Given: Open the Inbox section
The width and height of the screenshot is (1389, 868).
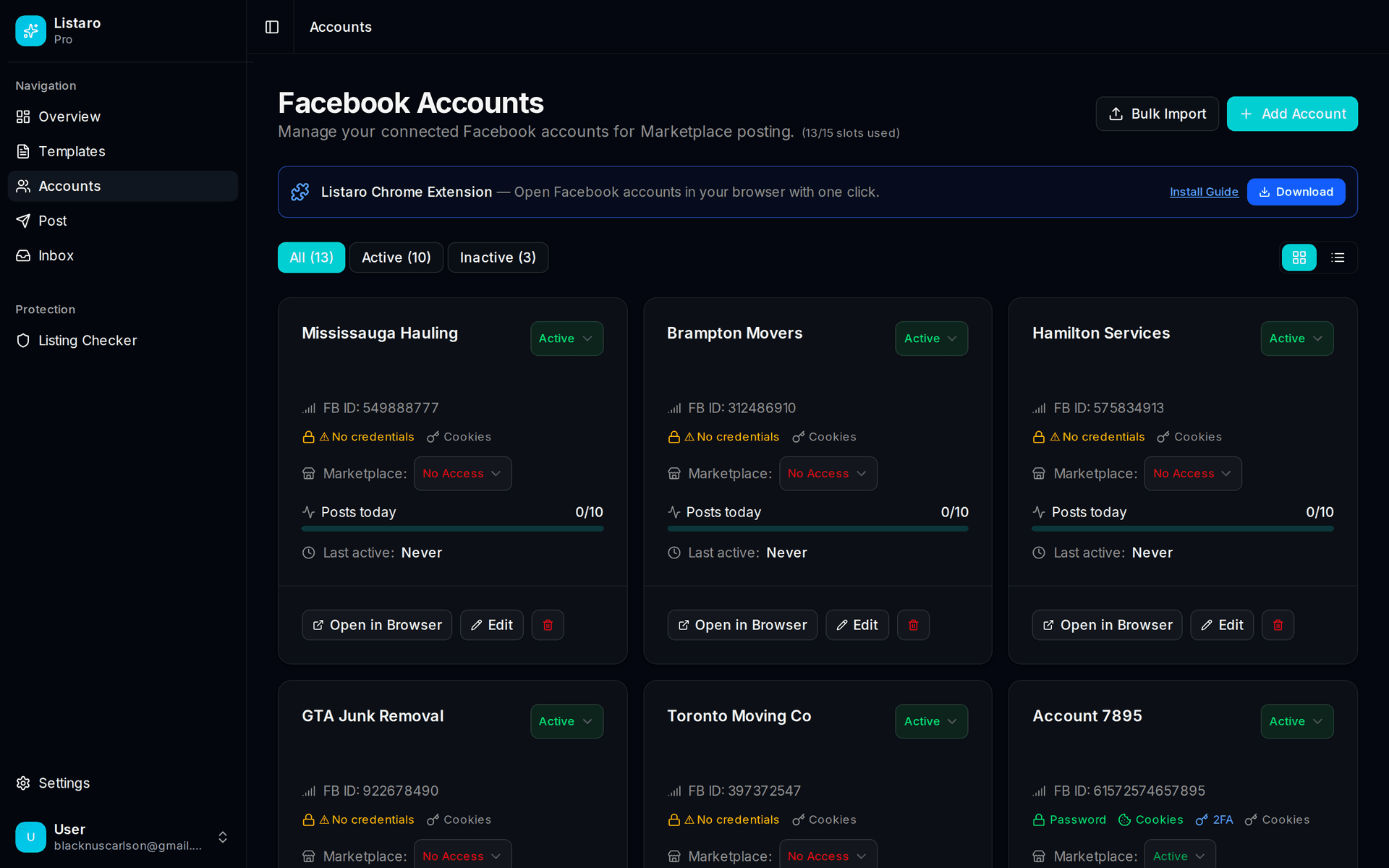Looking at the screenshot, I should click(x=56, y=255).
